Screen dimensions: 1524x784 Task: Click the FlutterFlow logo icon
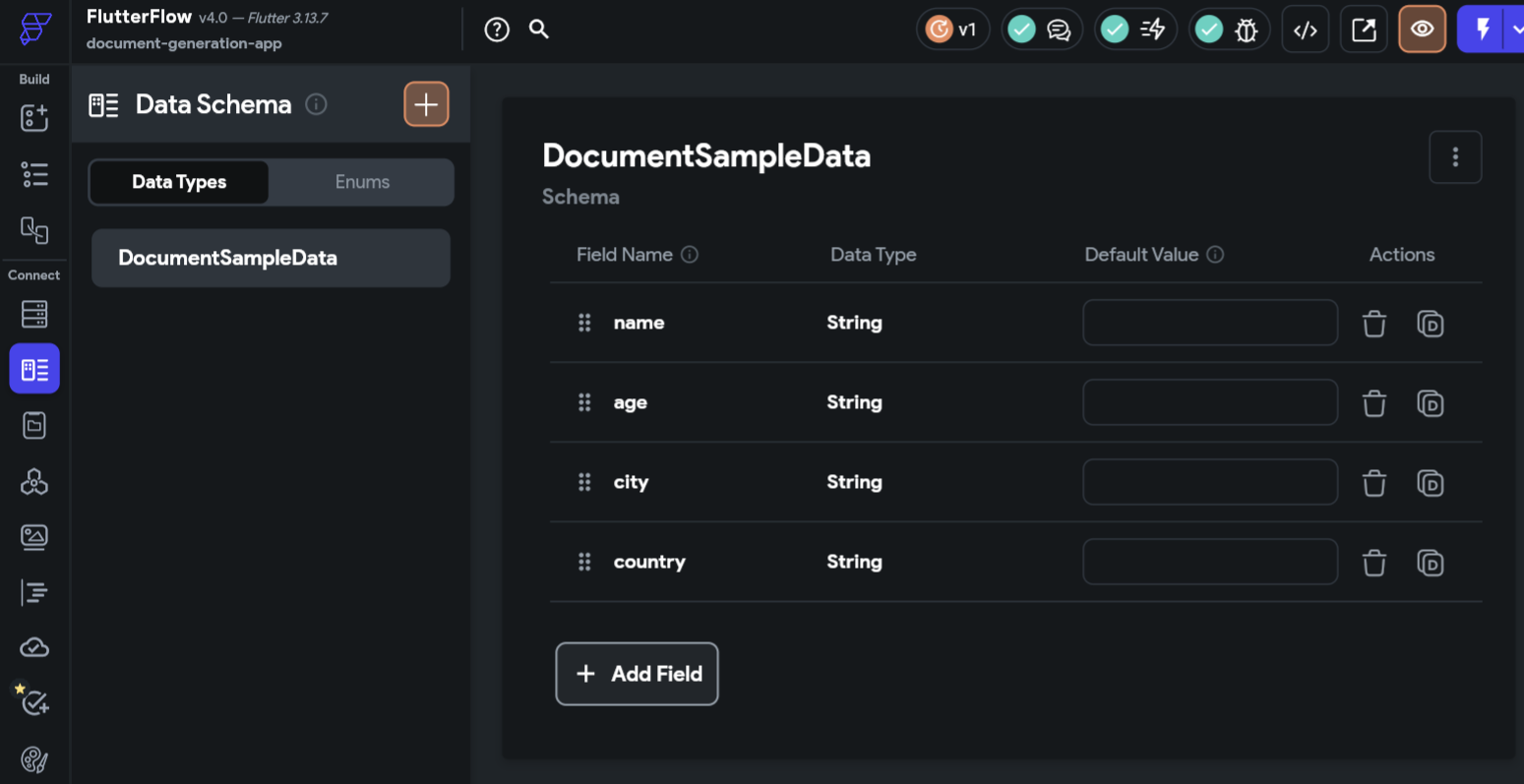[x=34, y=29]
